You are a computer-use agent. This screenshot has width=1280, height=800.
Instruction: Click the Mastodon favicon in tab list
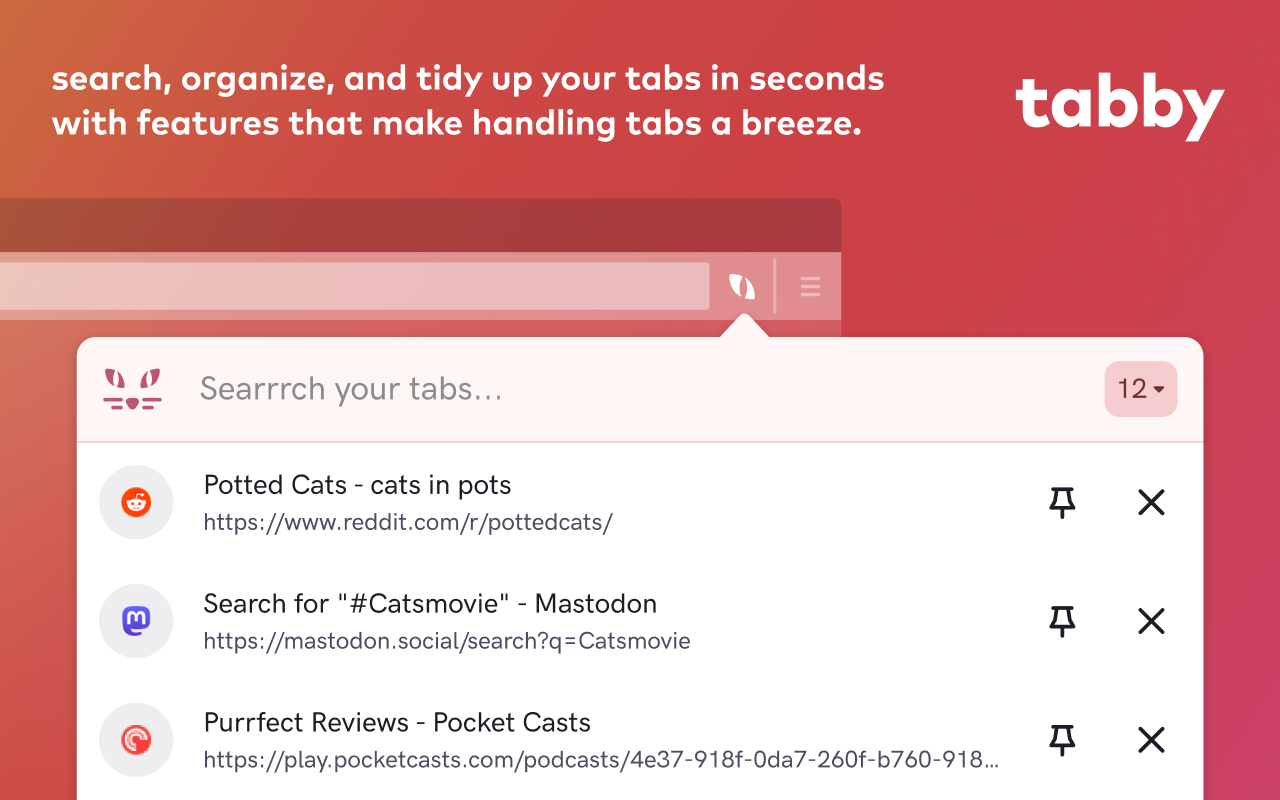[136, 621]
